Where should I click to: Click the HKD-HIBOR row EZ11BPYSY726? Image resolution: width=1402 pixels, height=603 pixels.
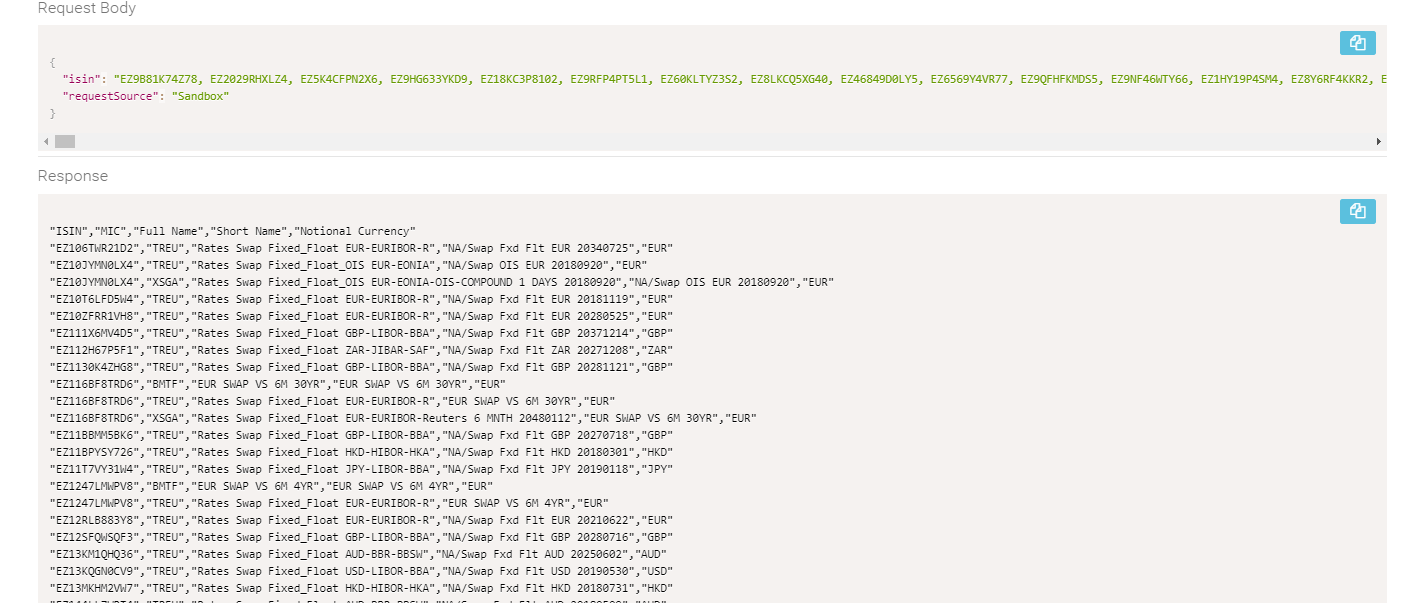[x=361, y=452]
